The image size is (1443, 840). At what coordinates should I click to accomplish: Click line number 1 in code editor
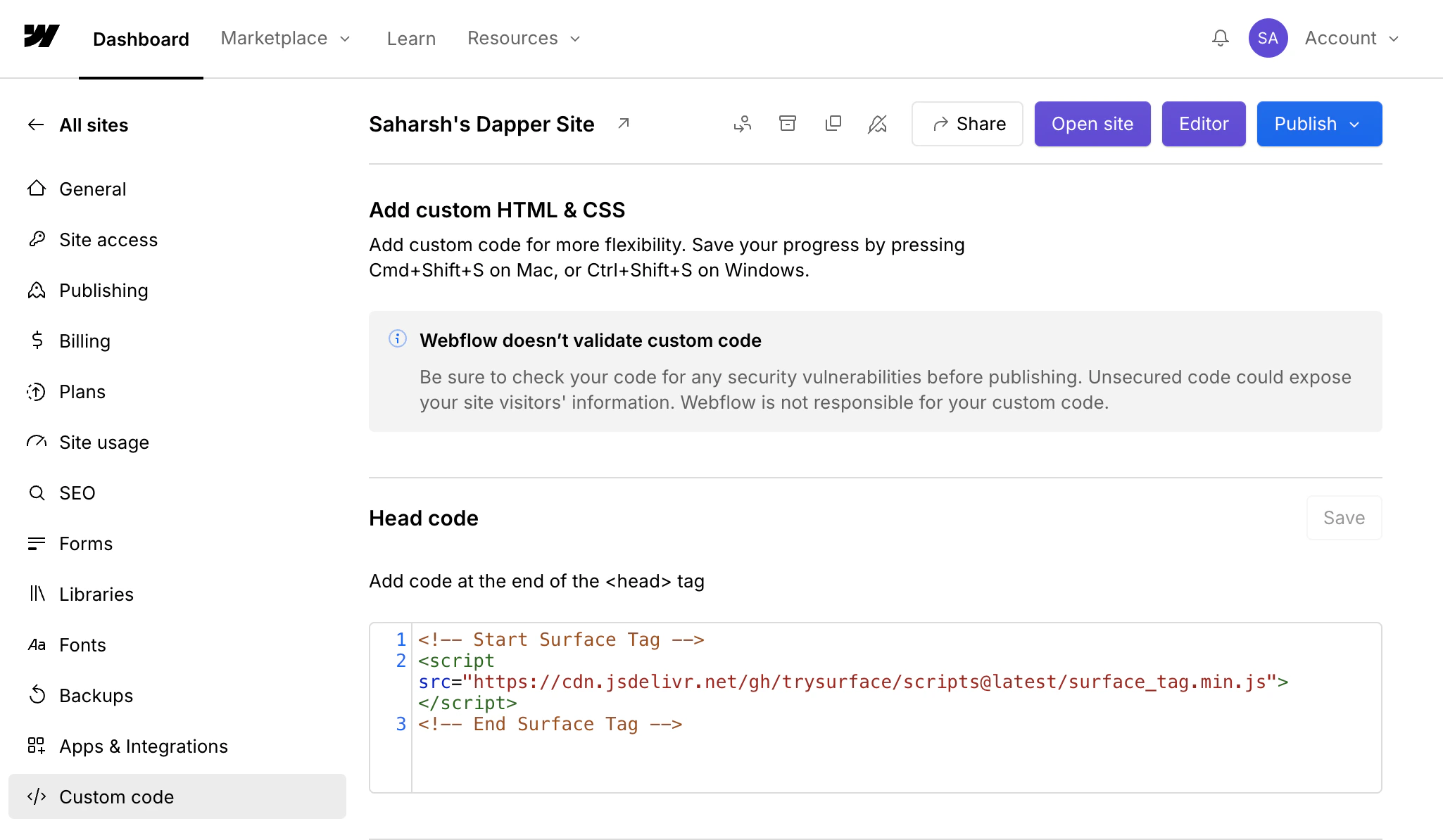click(401, 639)
